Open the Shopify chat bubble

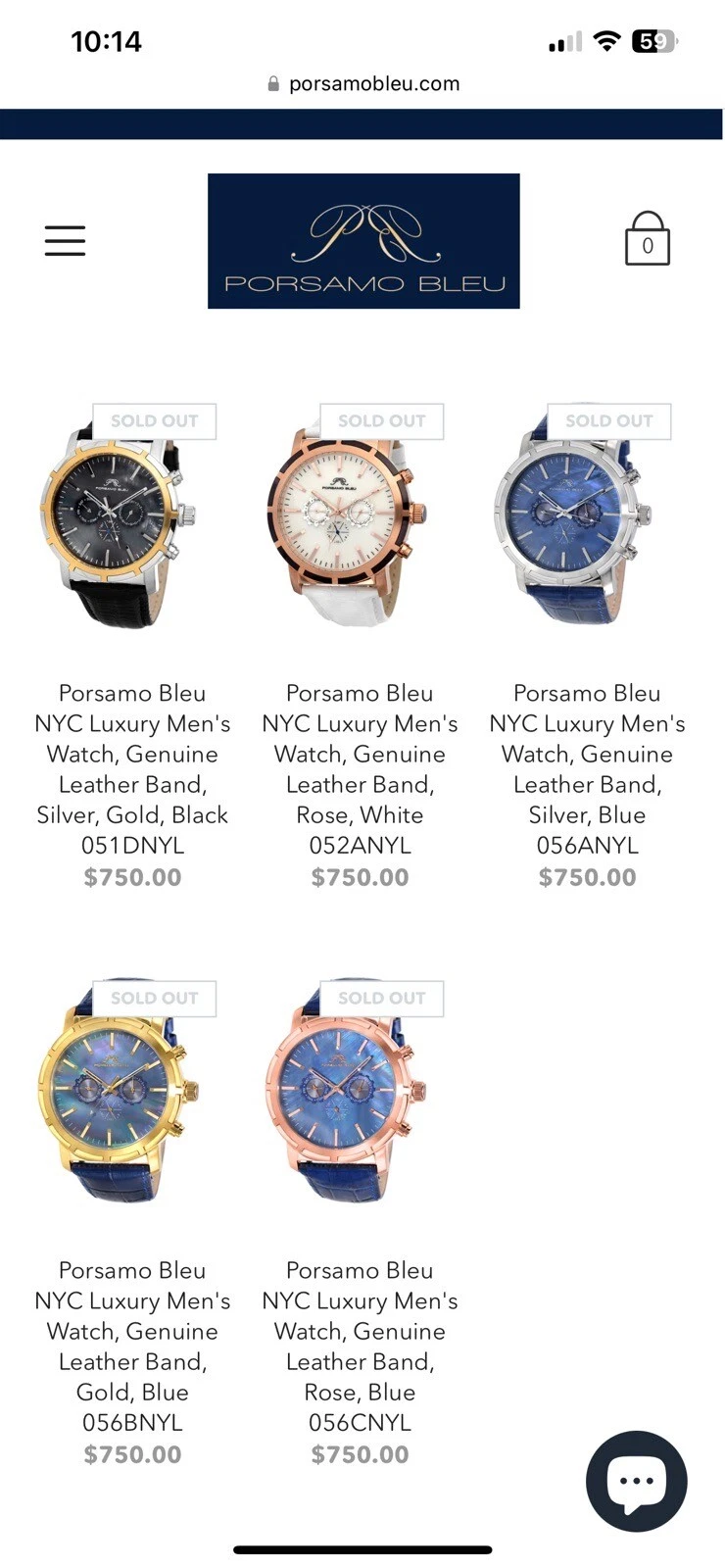[637, 1481]
